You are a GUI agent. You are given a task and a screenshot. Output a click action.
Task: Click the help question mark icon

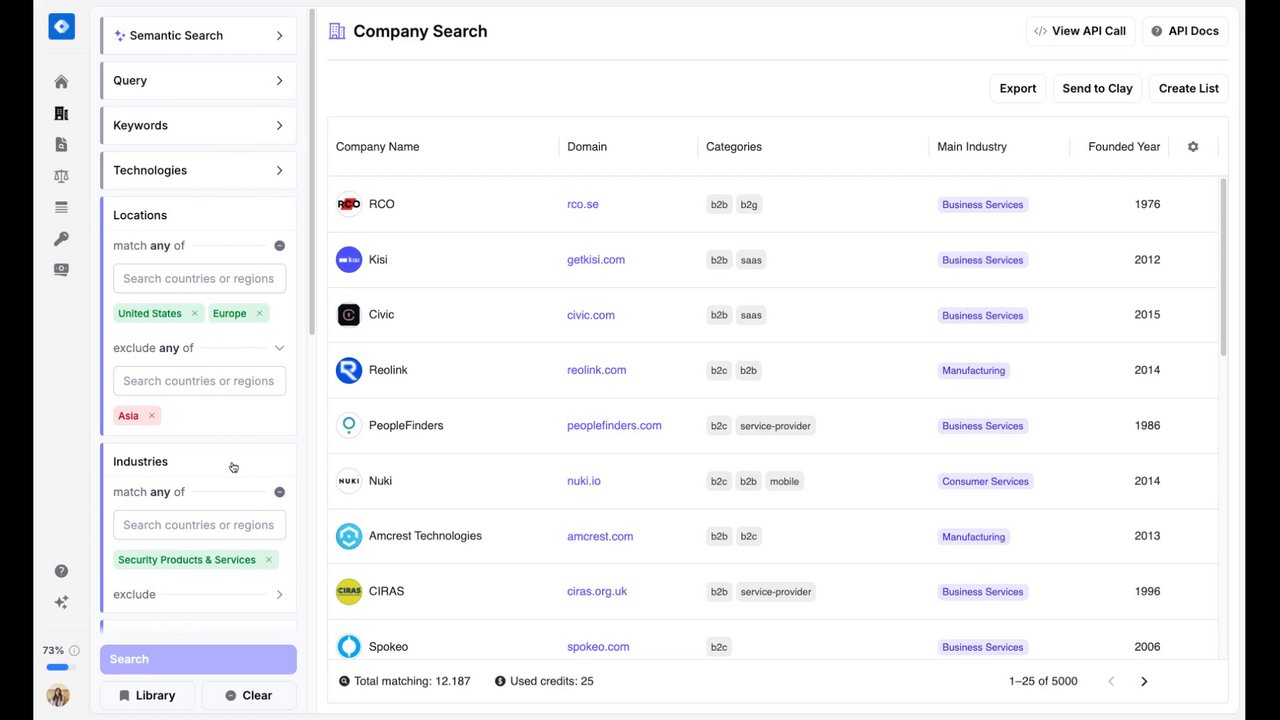click(x=61, y=571)
